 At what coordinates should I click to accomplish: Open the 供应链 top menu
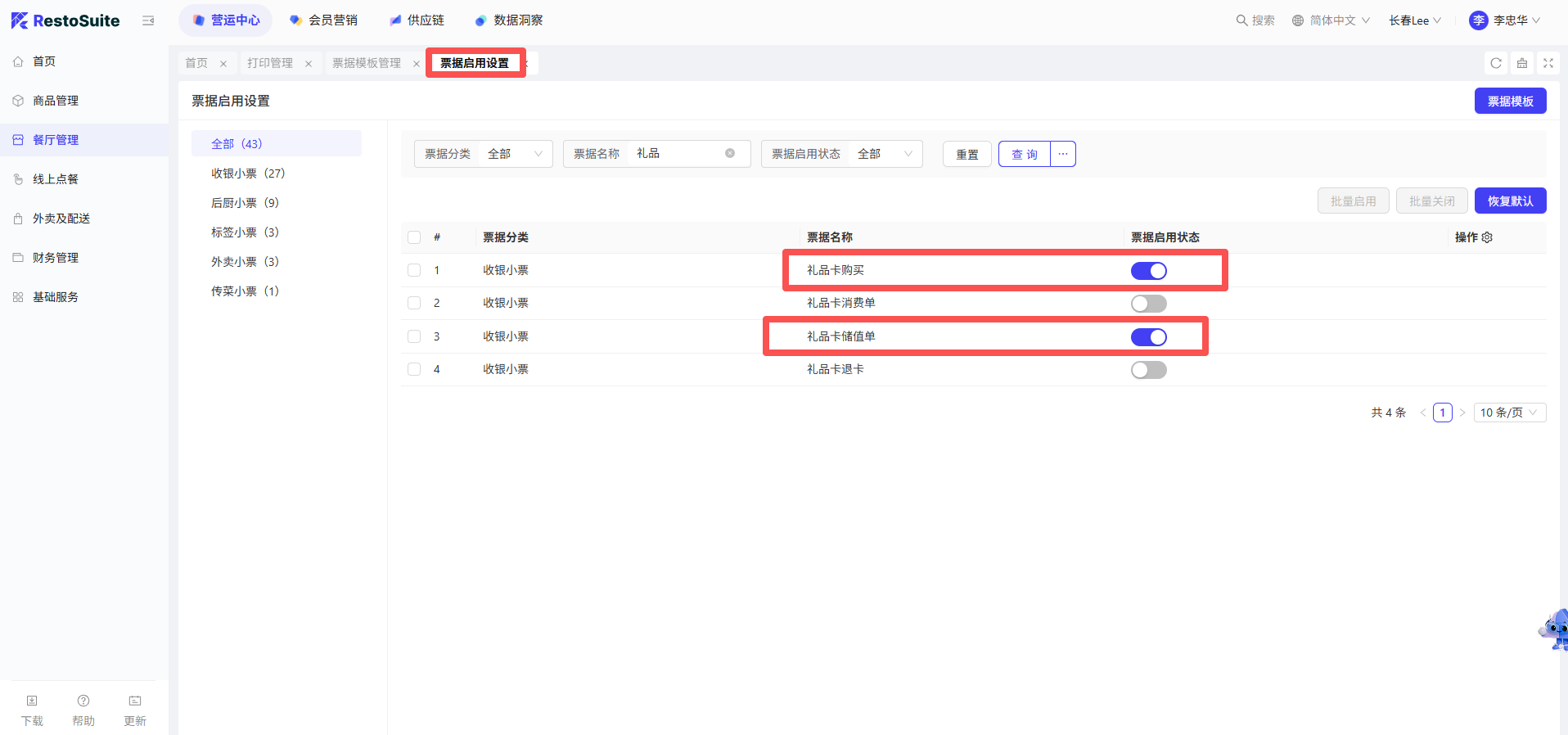(417, 20)
